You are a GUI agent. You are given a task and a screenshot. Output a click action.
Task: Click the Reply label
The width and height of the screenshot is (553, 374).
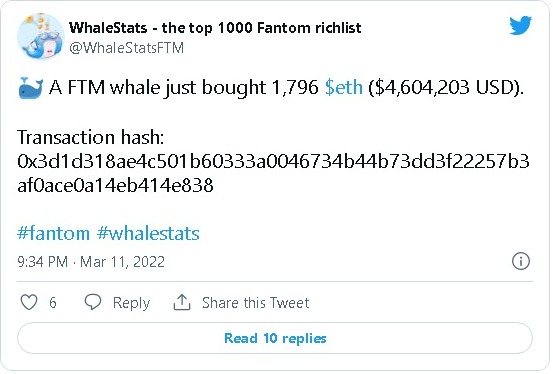coord(131,303)
